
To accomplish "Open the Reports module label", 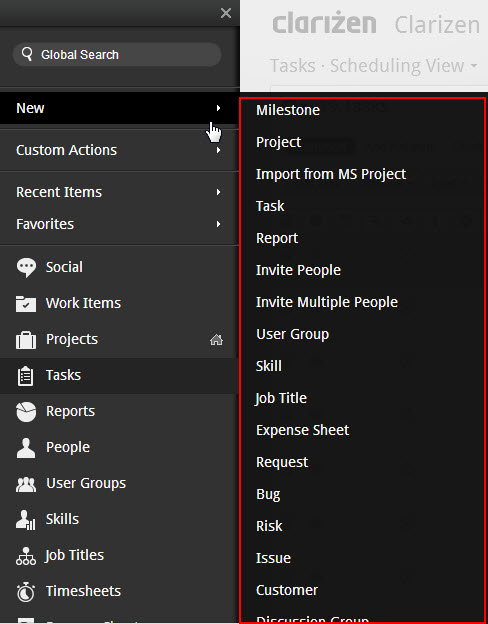I will (x=70, y=411).
